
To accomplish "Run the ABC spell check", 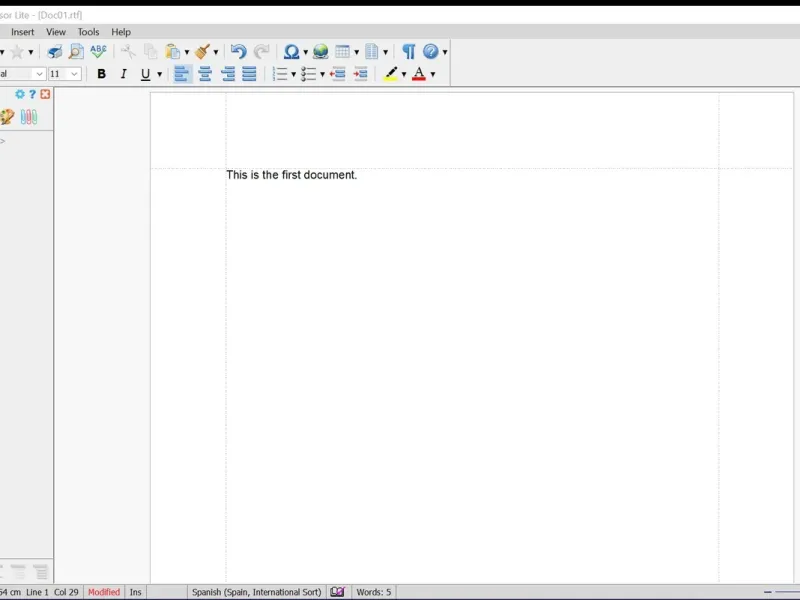I will click(x=98, y=52).
